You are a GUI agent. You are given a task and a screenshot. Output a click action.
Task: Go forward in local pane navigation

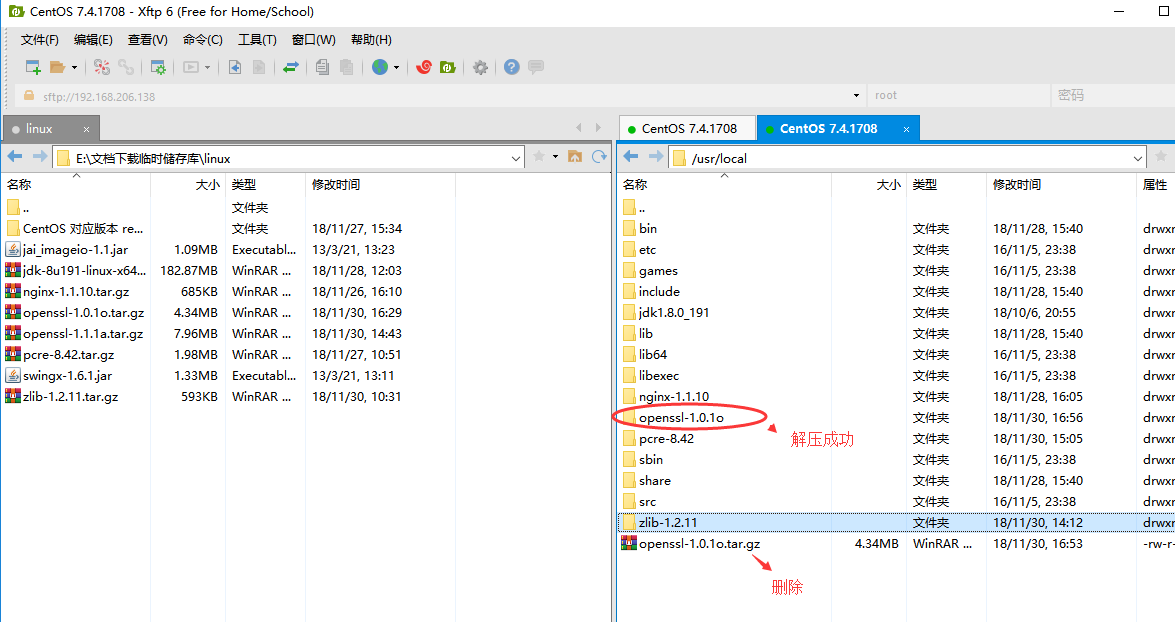(x=40, y=157)
